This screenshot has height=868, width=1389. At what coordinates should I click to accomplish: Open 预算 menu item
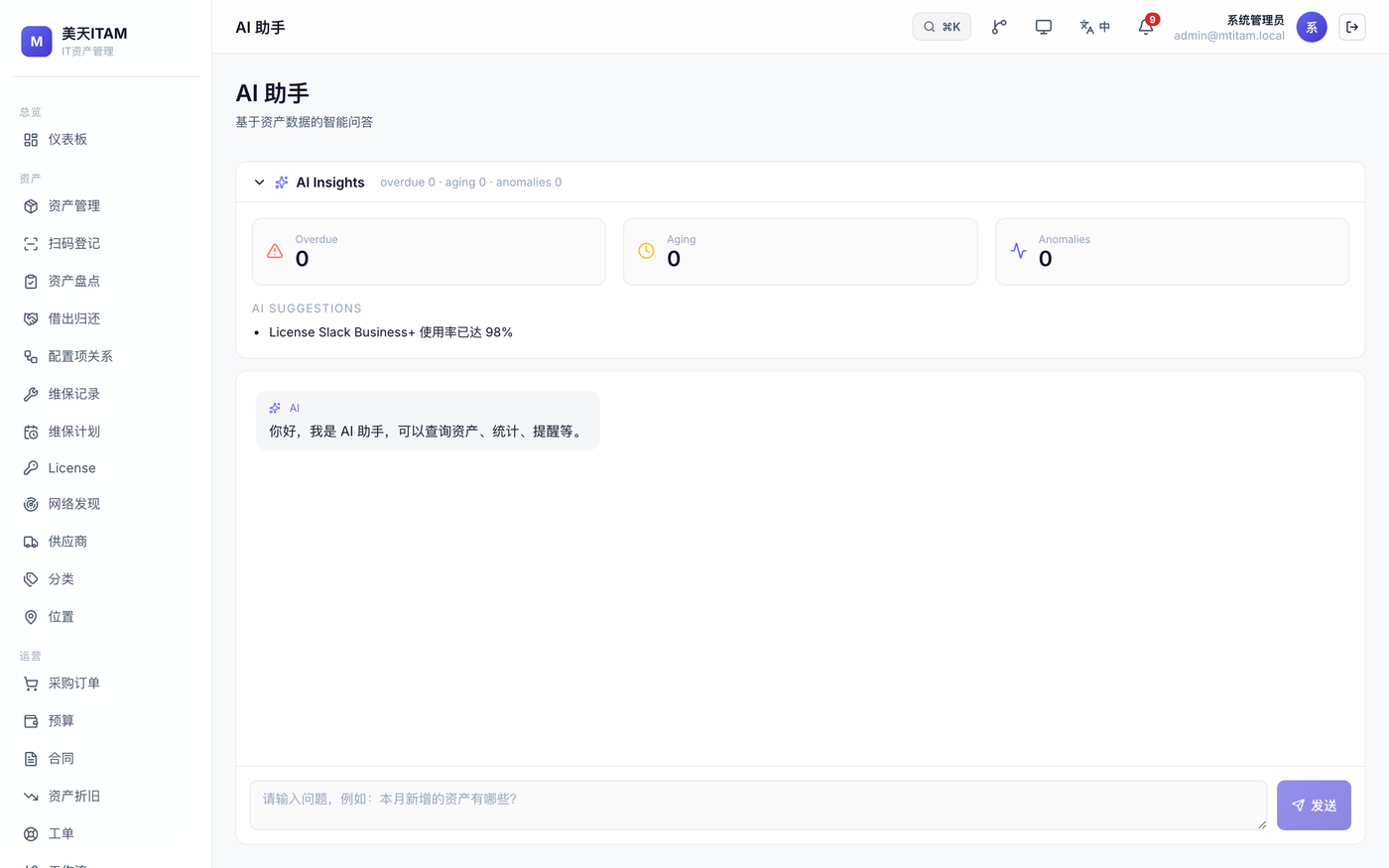pos(105,722)
